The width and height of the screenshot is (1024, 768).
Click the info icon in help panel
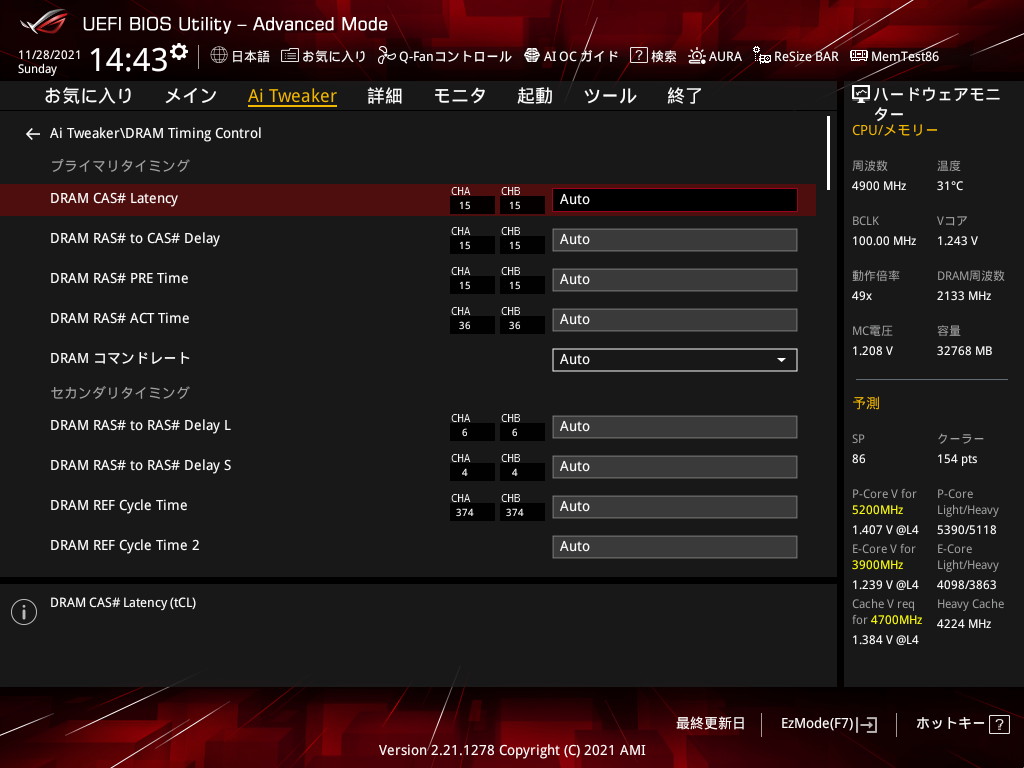[24, 612]
